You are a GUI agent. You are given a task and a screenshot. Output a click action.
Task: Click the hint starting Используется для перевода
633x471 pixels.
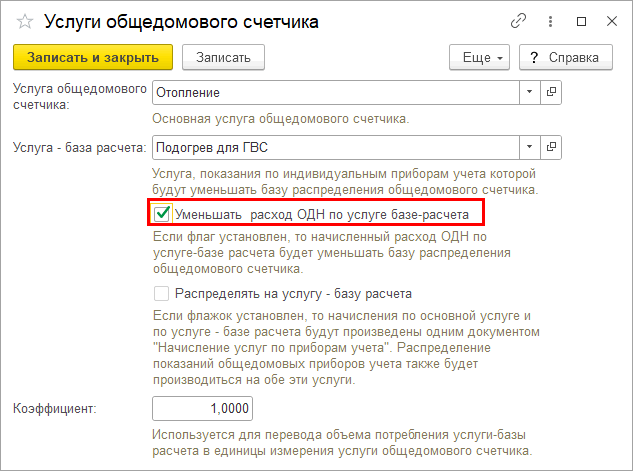(342, 443)
